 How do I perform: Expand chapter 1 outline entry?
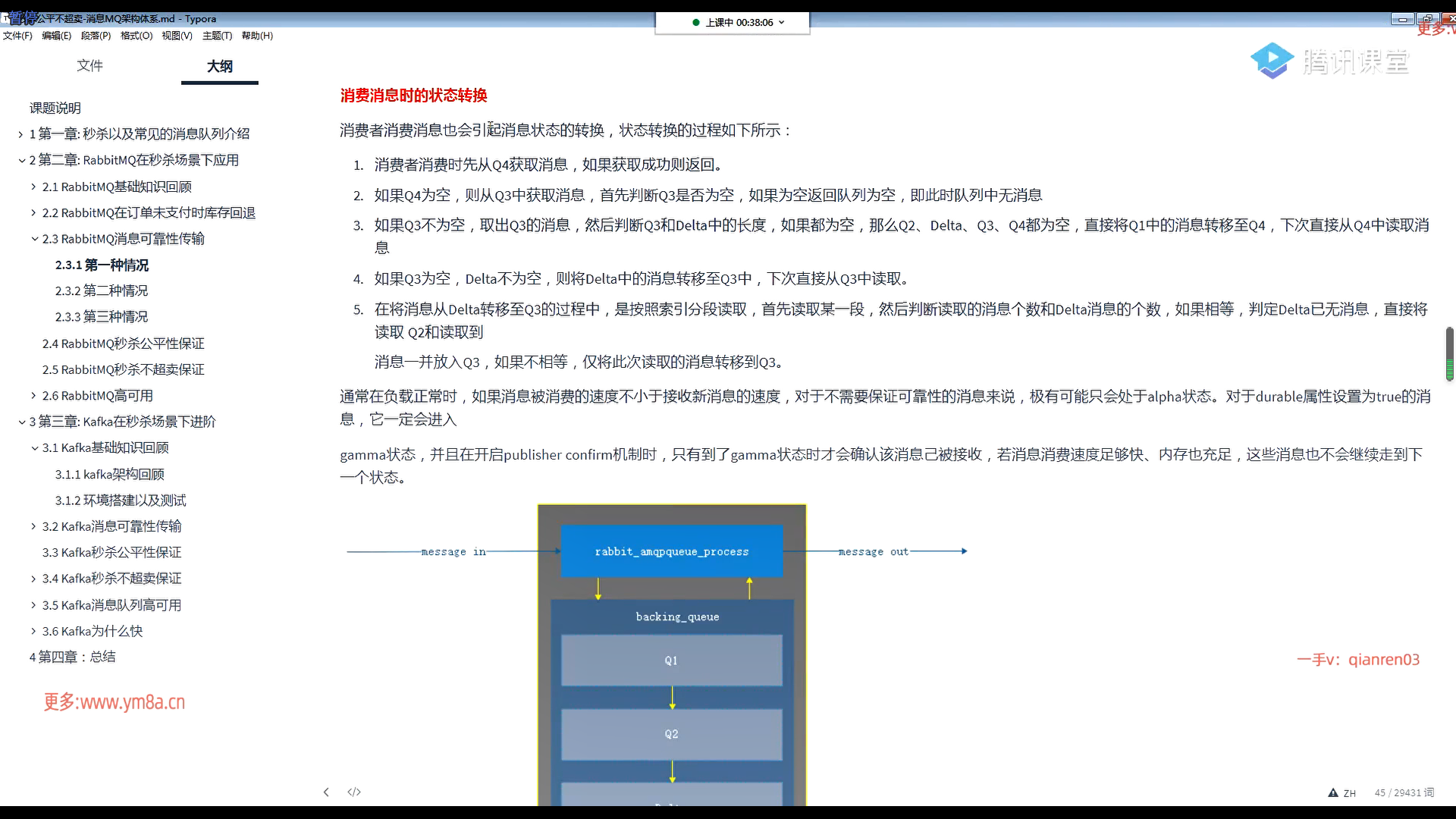point(20,134)
